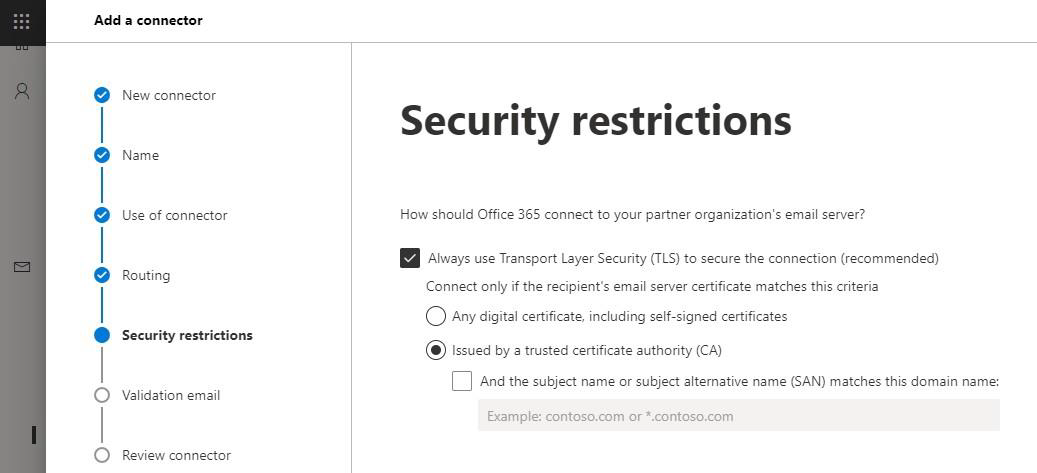Click the Security restrictions step dot
1037x473 pixels.
[102, 335]
